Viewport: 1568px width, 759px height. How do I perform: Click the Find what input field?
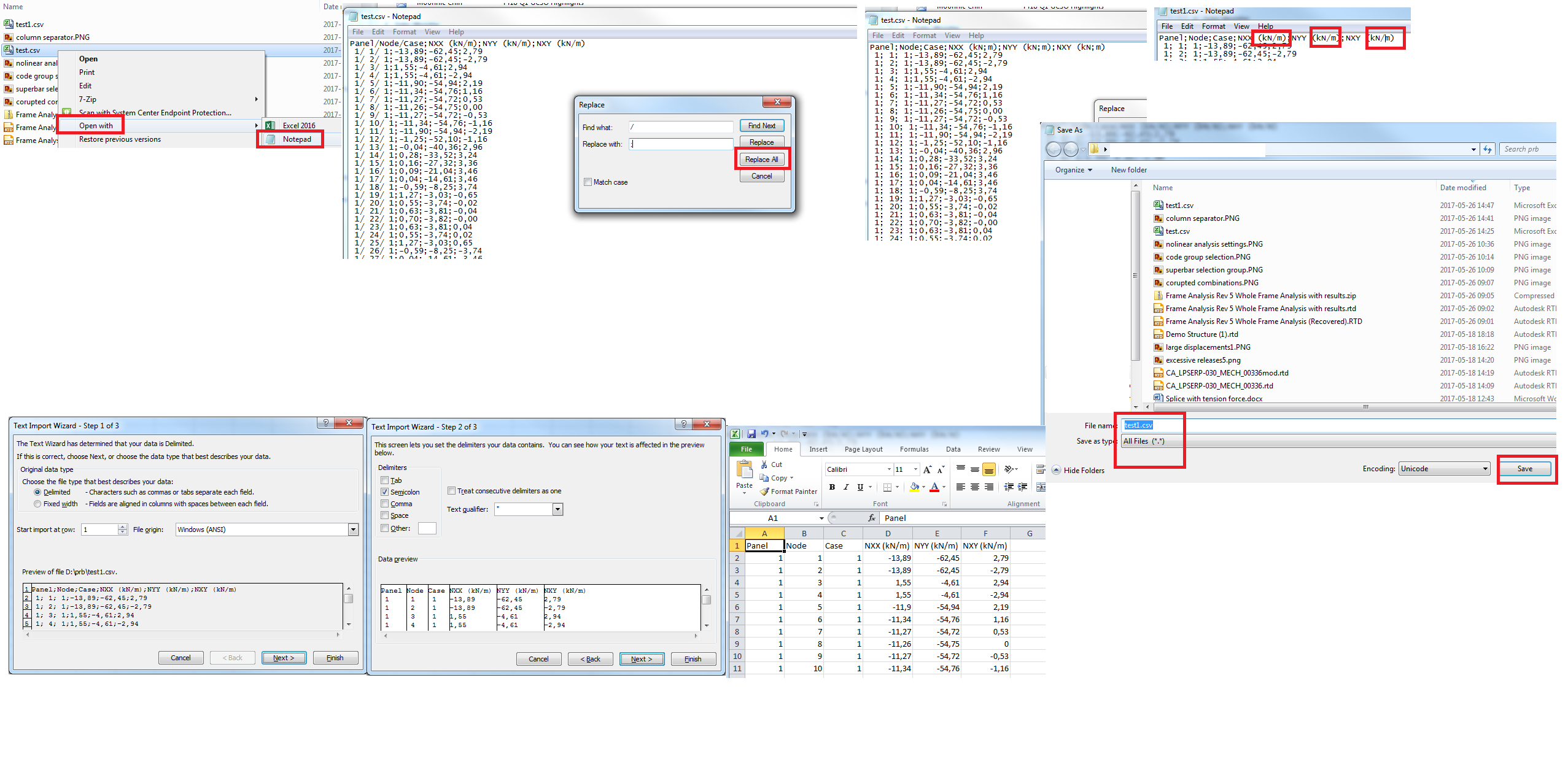[x=680, y=127]
